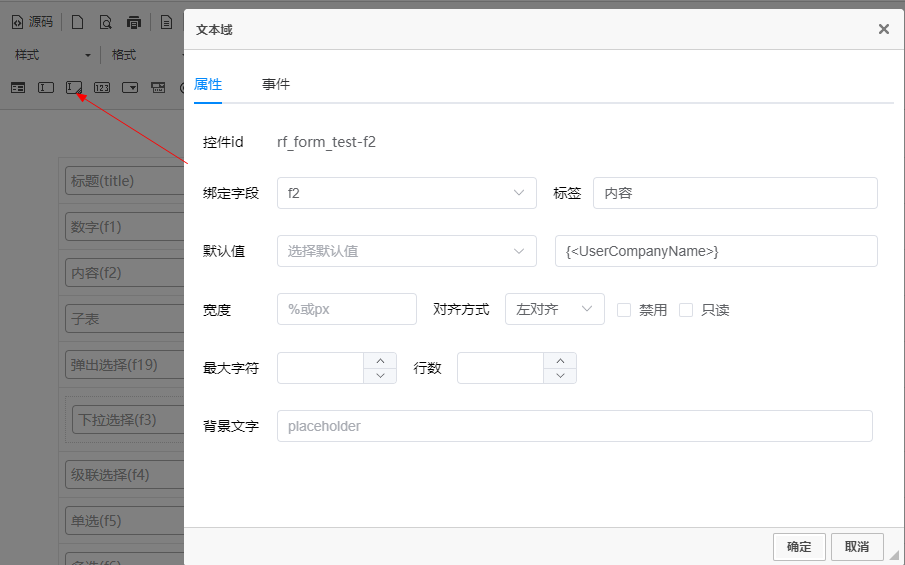Click the preview document icon
This screenshot has width=905, height=565.
click(105, 22)
